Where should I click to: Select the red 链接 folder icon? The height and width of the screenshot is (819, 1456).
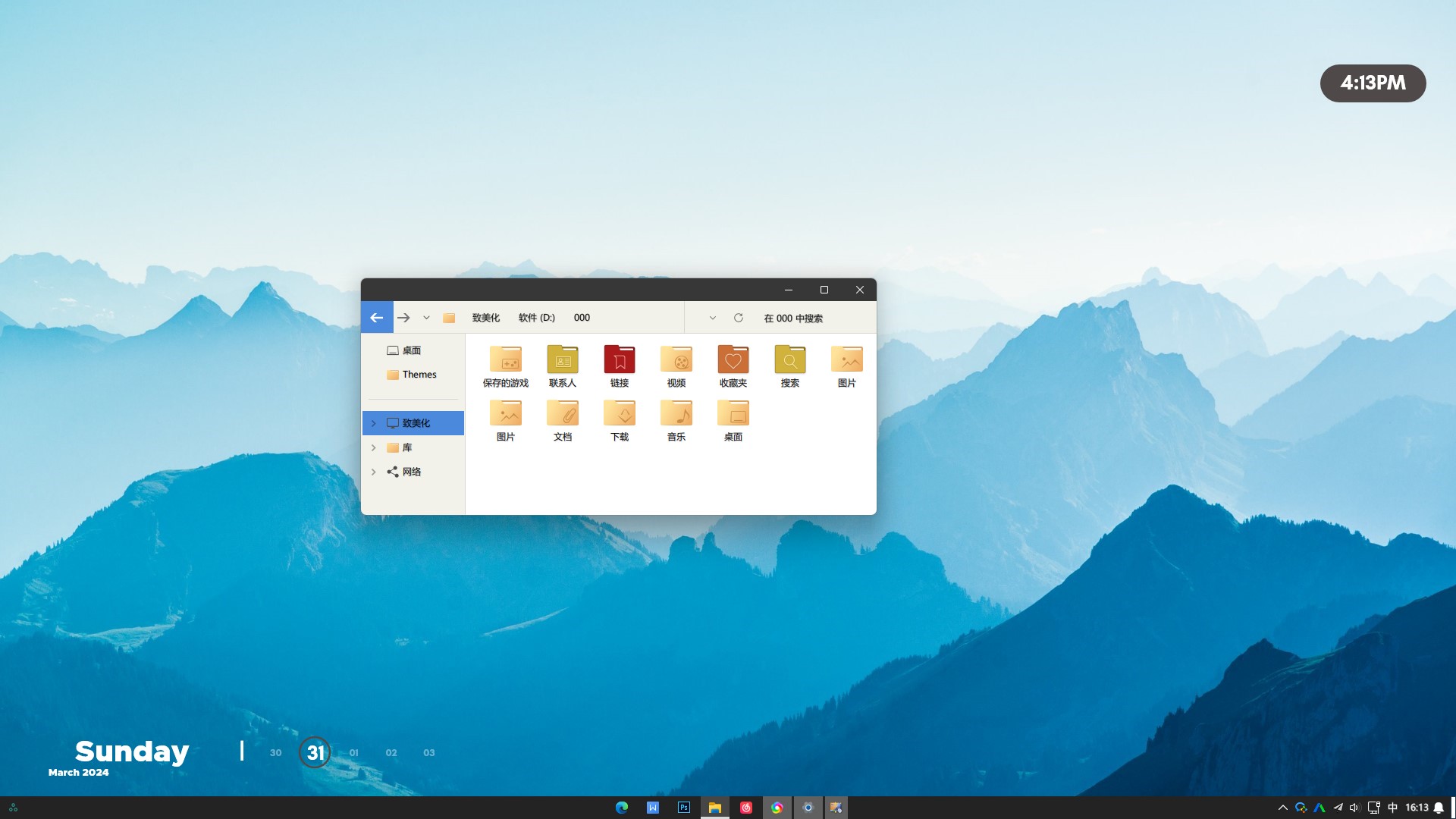click(619, 360)
